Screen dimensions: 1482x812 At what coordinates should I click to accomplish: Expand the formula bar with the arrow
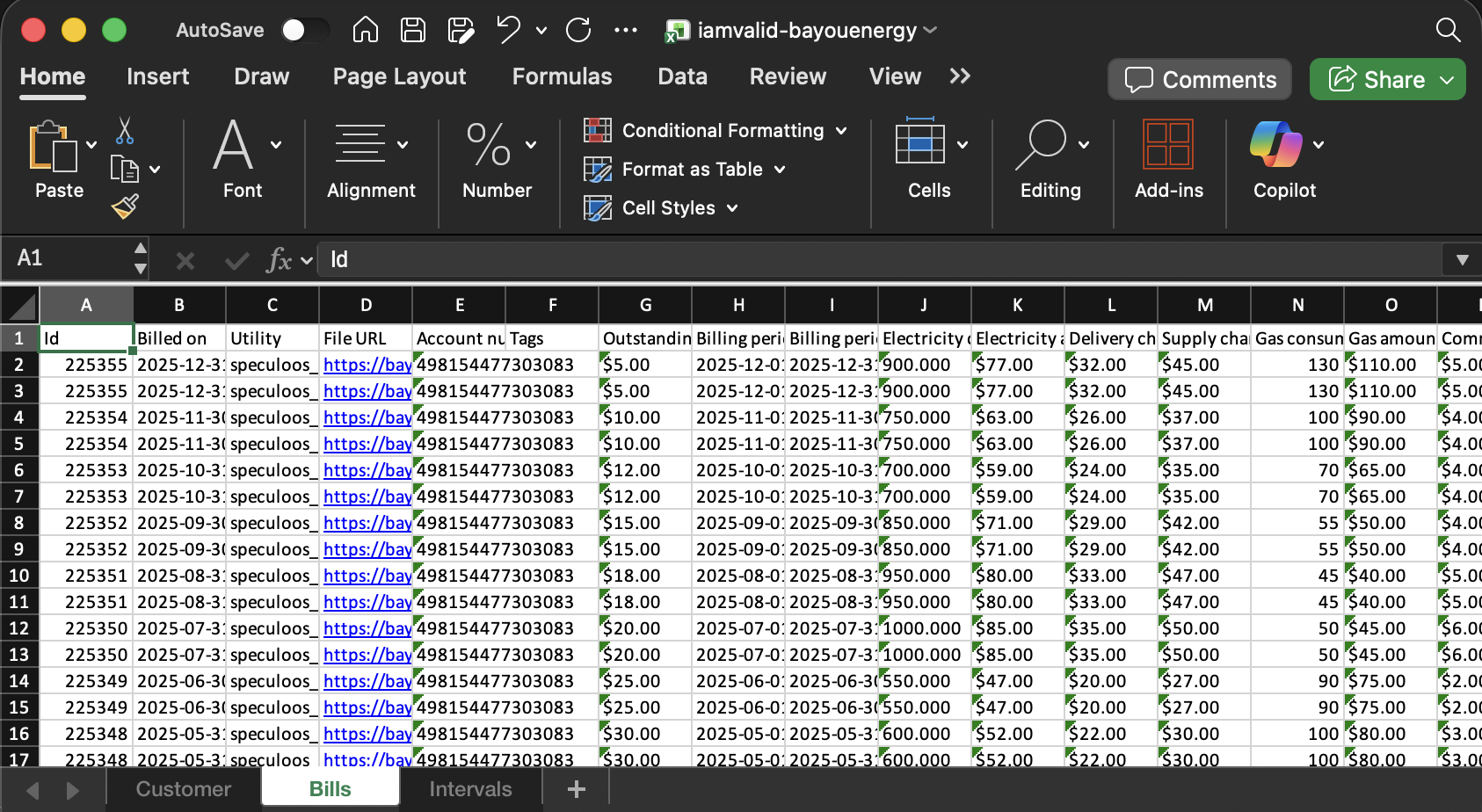[1462, 260]
